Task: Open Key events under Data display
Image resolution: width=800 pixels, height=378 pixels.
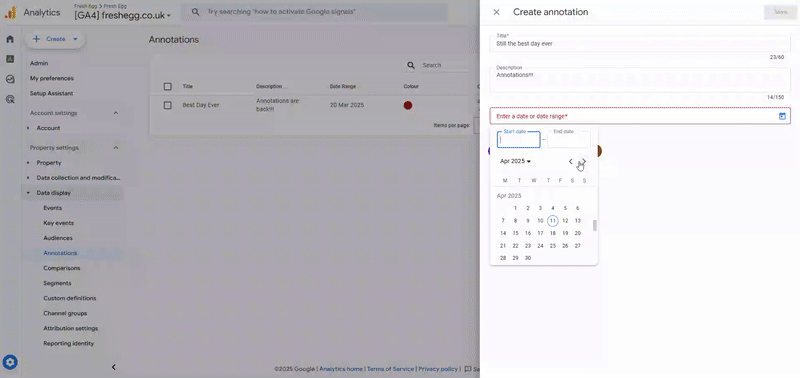Action: pyautogui.click(x=59, y=223)
